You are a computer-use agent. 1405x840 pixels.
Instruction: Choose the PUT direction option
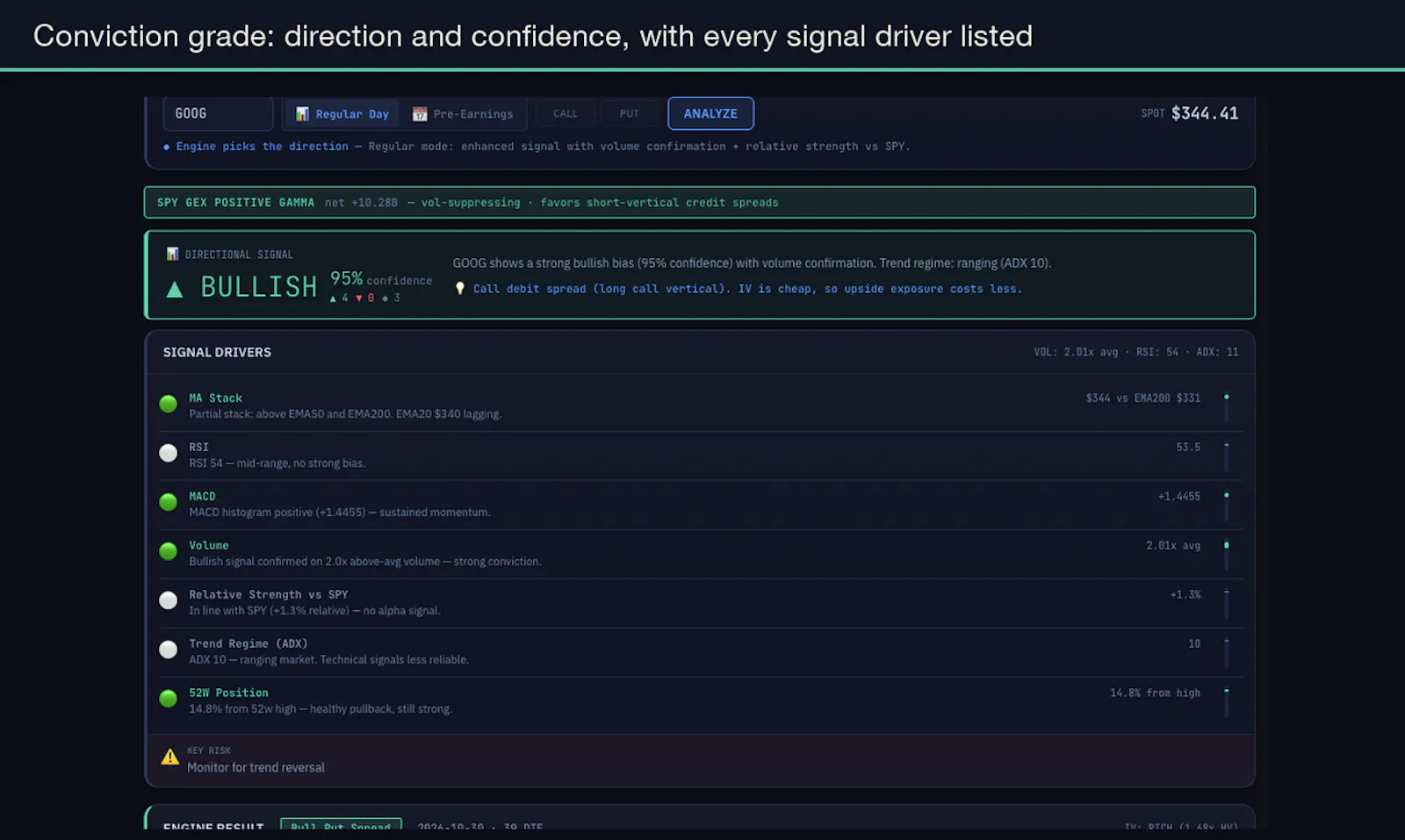630,114
